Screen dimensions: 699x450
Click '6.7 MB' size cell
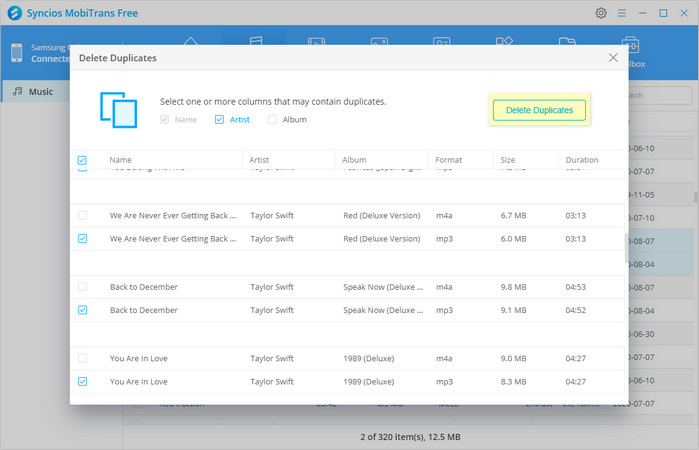(x=513, y=215)
